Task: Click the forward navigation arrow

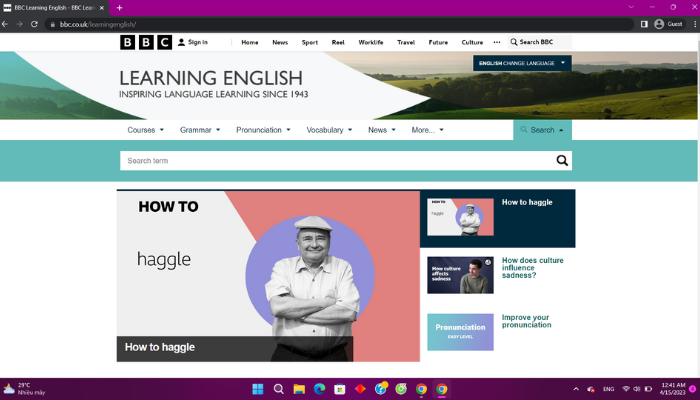Action: 19,24
